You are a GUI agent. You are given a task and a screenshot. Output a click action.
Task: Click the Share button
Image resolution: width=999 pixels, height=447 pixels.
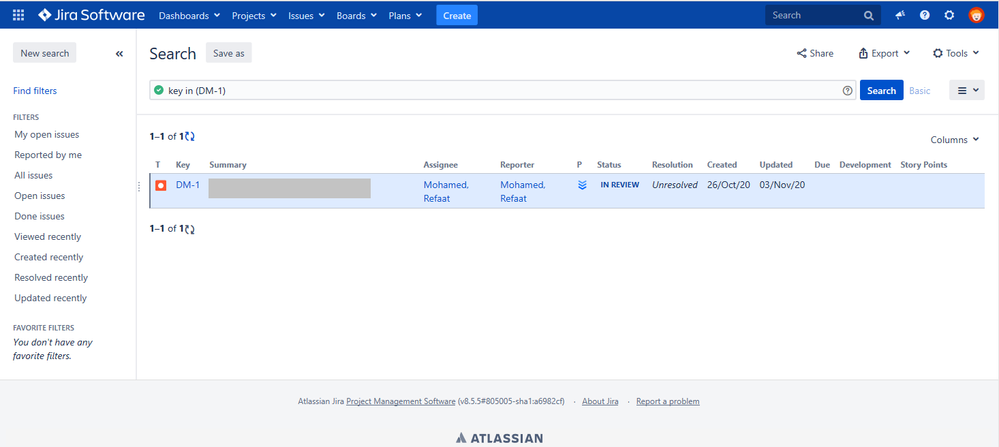pyautogui.click(x=815, y=53)
